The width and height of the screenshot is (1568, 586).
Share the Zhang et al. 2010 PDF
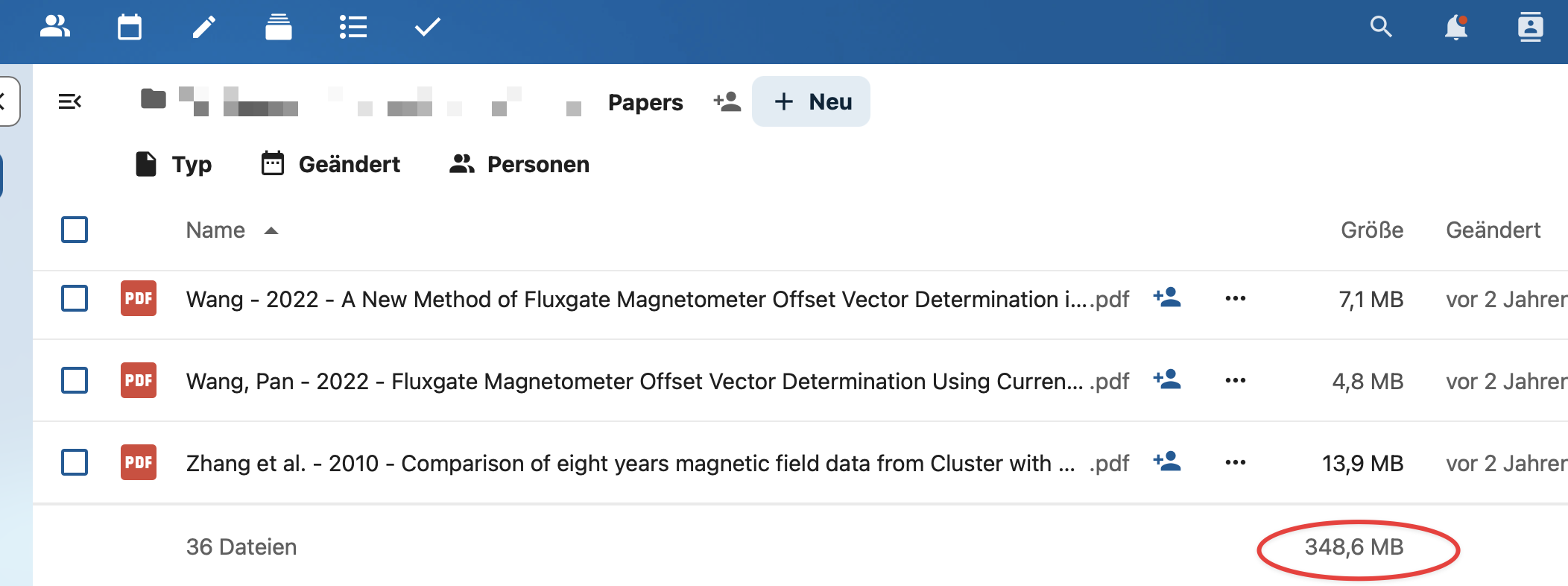pyautogui.click(x=1167, y=462)
